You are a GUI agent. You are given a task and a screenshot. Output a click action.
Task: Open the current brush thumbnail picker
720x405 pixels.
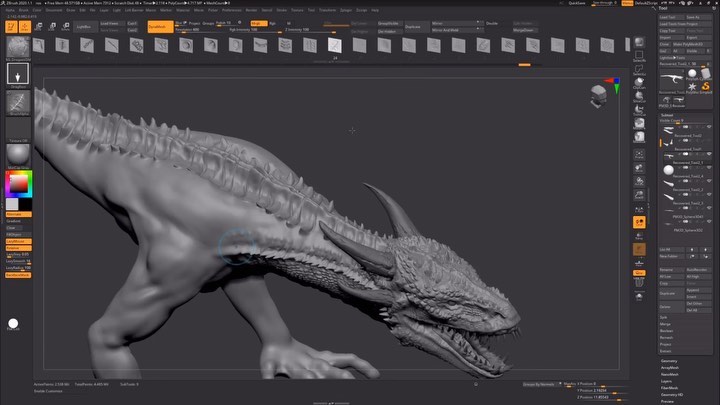pyautogui.click(x=18, y=47)
